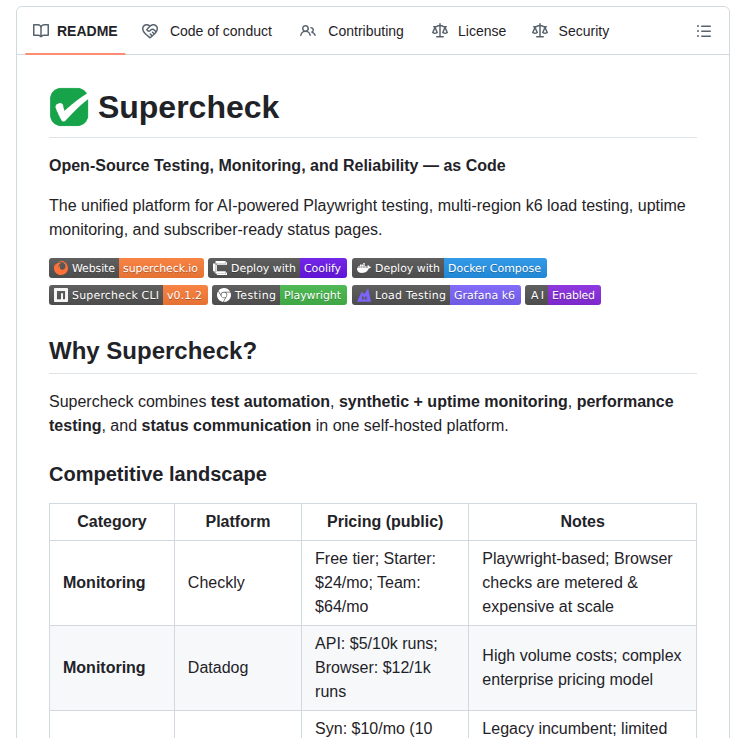This screenshot has width=746, height=738.
Task: Click the Notes column header
Action: 582,522
